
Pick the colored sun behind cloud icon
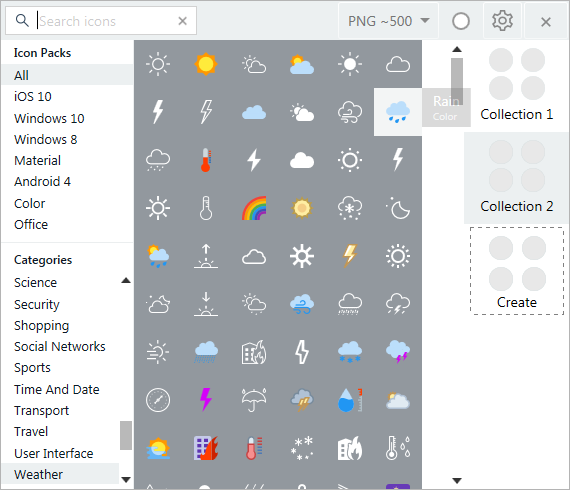(x=302, y=64)
